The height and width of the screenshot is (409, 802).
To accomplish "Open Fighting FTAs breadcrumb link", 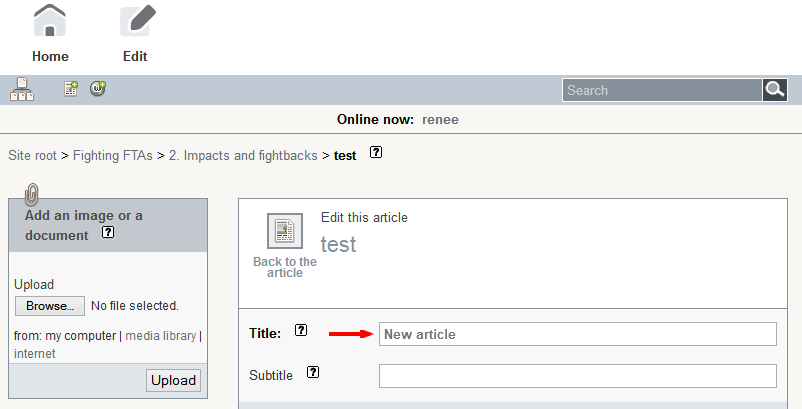I will (112, 156).
